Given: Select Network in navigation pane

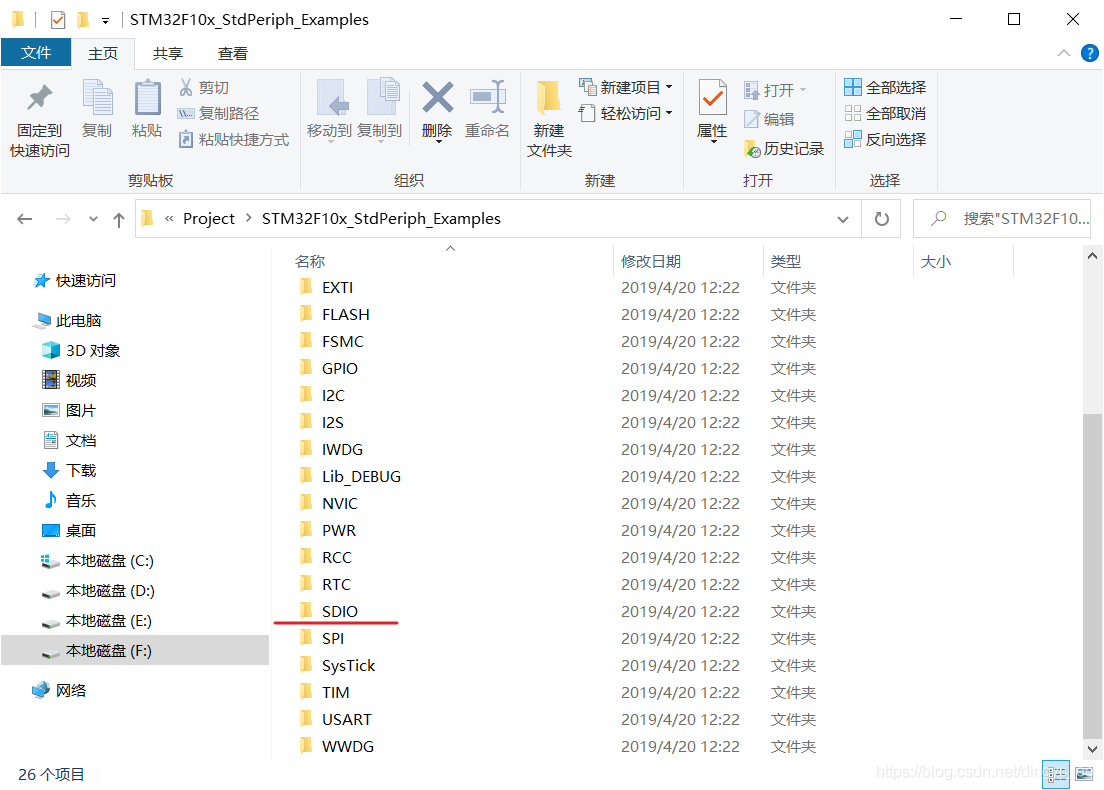Looking at the screenshot, I should click(59, 690).
